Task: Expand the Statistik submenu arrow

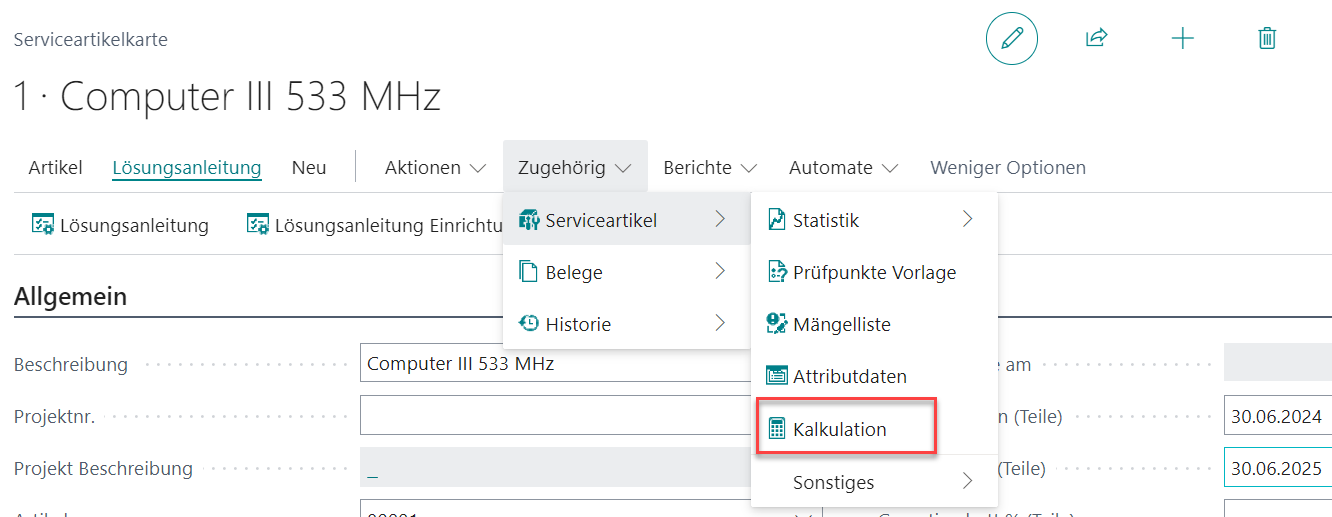Action: [967, 219]
